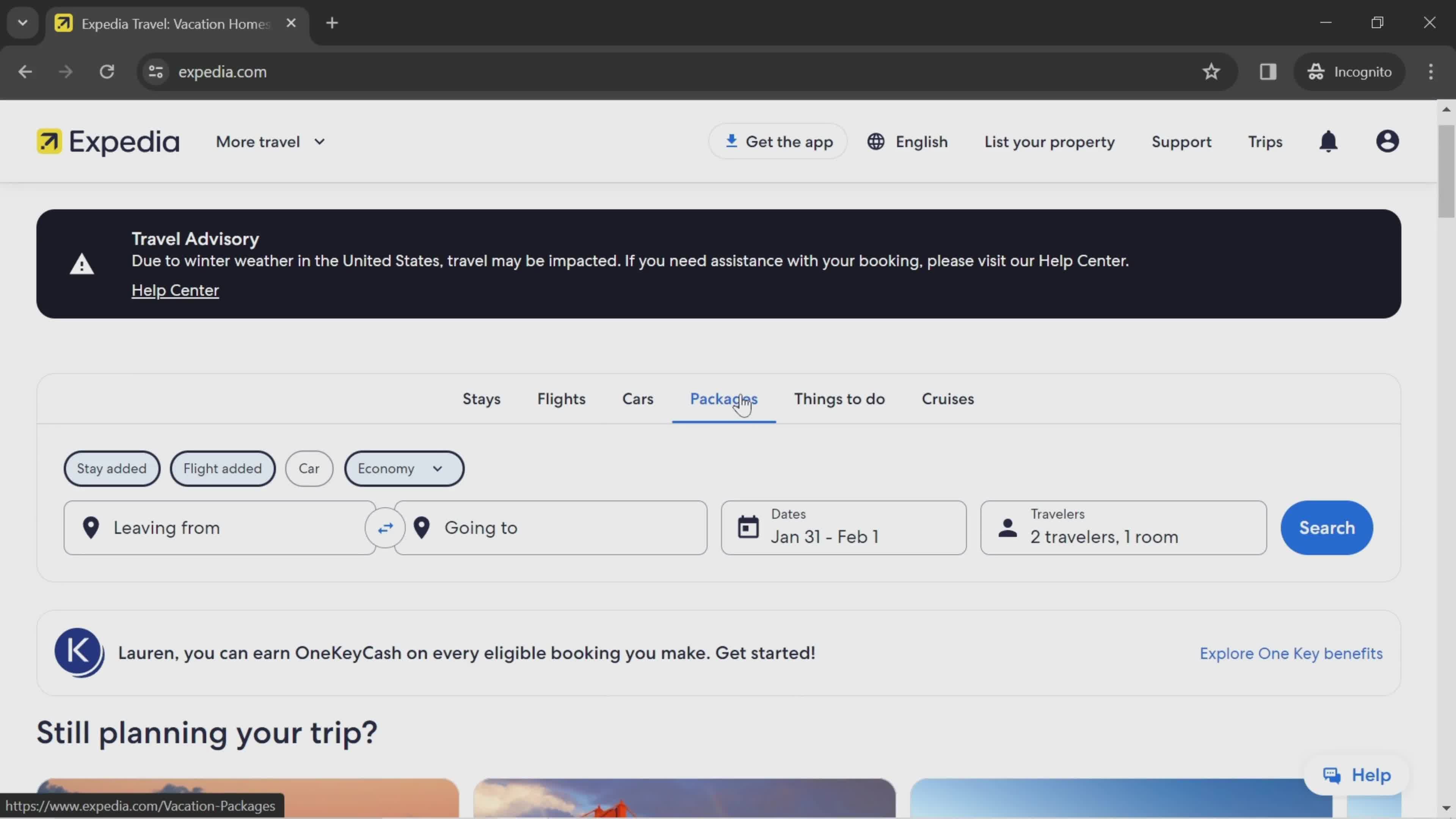Open the Dates Jan 31 - Feb 1 picker

click(843, 527)
